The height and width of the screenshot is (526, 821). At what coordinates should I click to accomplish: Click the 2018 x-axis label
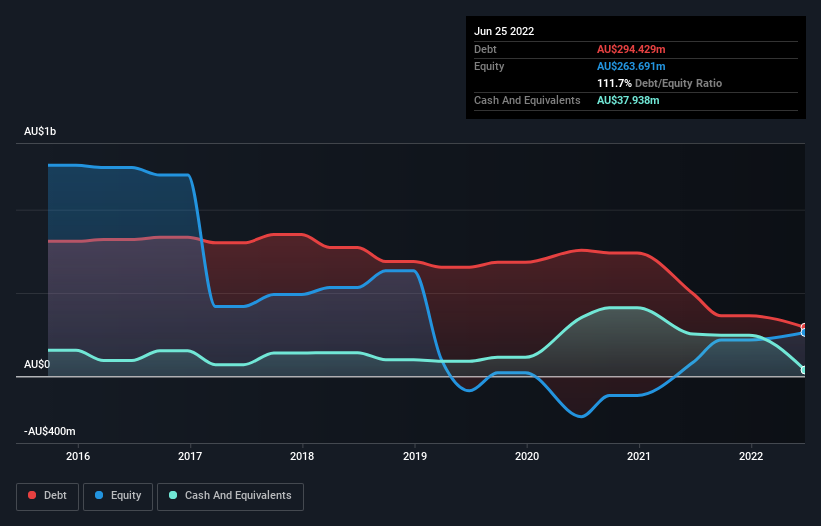click(302, 456)
